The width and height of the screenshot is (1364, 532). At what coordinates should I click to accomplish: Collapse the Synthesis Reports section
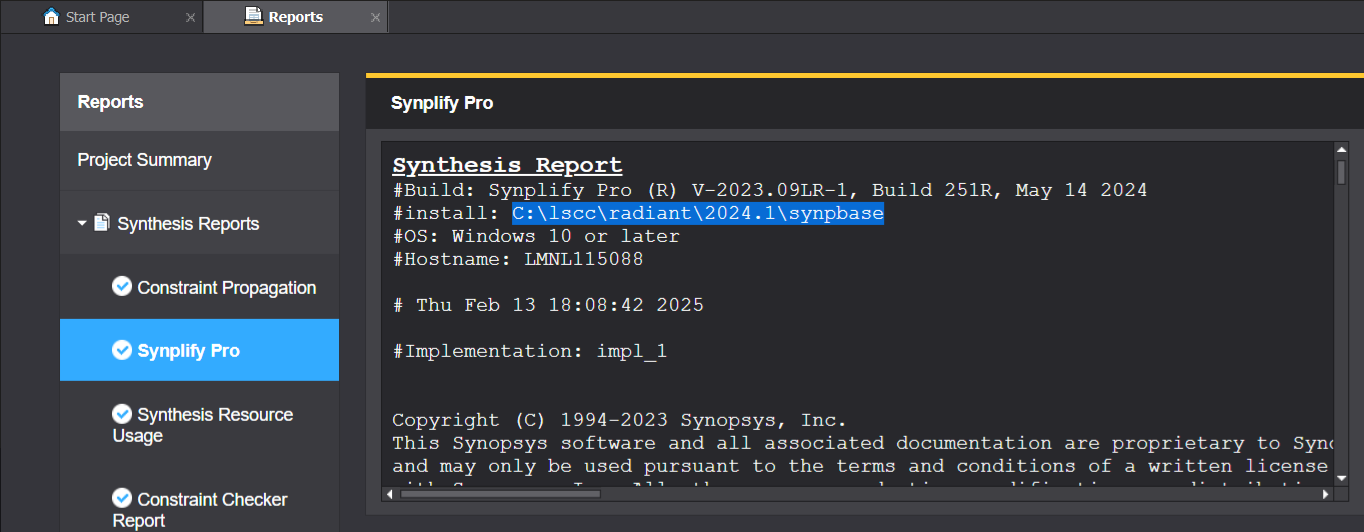click(x=82, y=224)
